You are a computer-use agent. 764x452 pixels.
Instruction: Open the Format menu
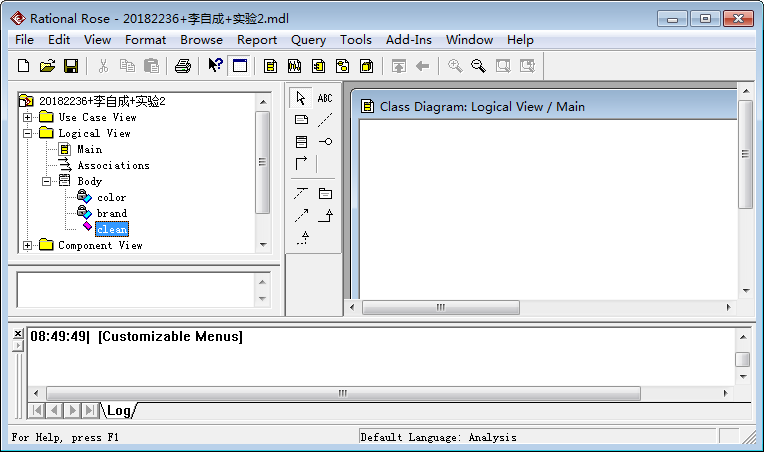pyautogui.click(x=145, y=40)
